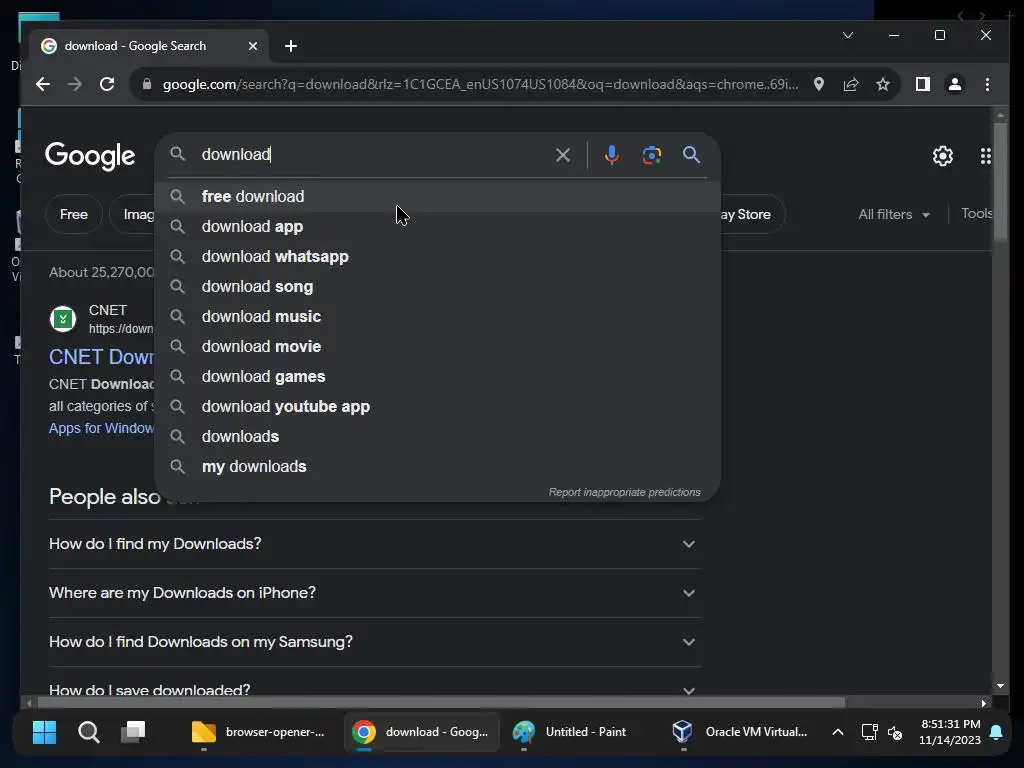Click Report inappropriate predictions link
1024x768 pixels.
pyautogui.click(x=624, y=492)
